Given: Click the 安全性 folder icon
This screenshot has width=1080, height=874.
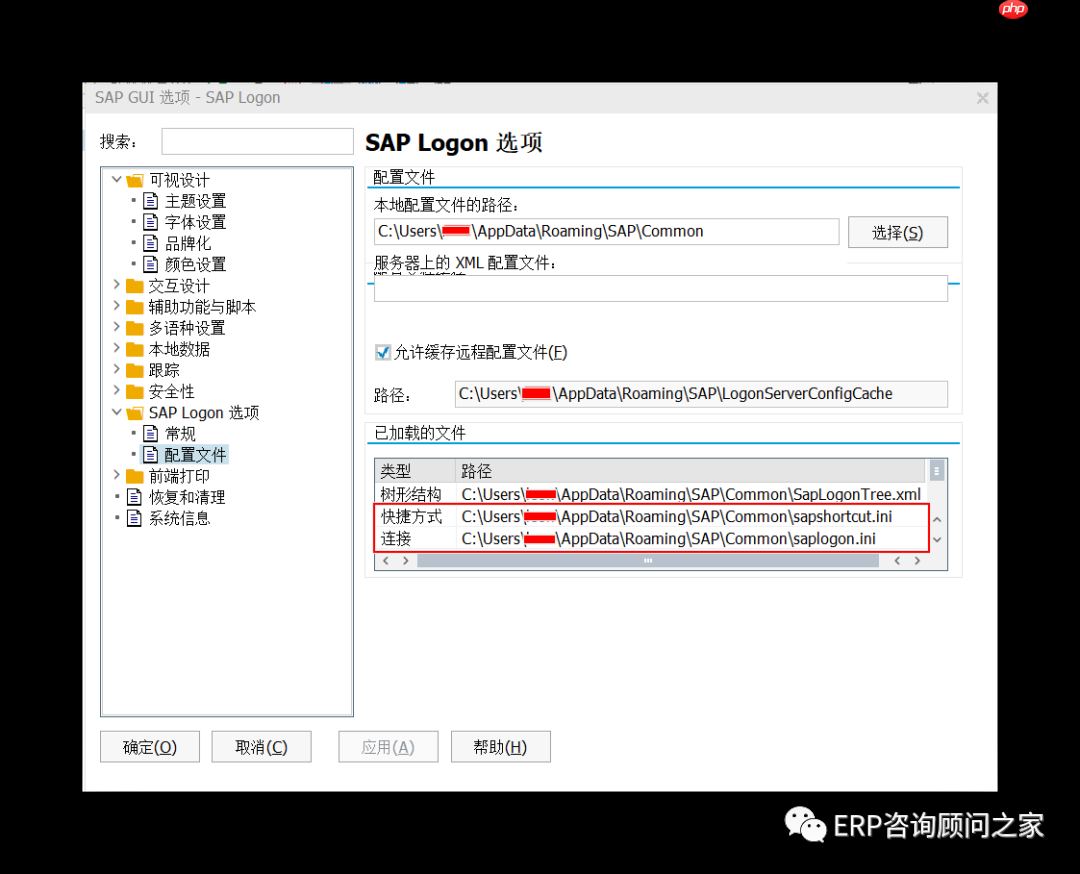Looking at the screenshot, I should [x=134, y=391].
